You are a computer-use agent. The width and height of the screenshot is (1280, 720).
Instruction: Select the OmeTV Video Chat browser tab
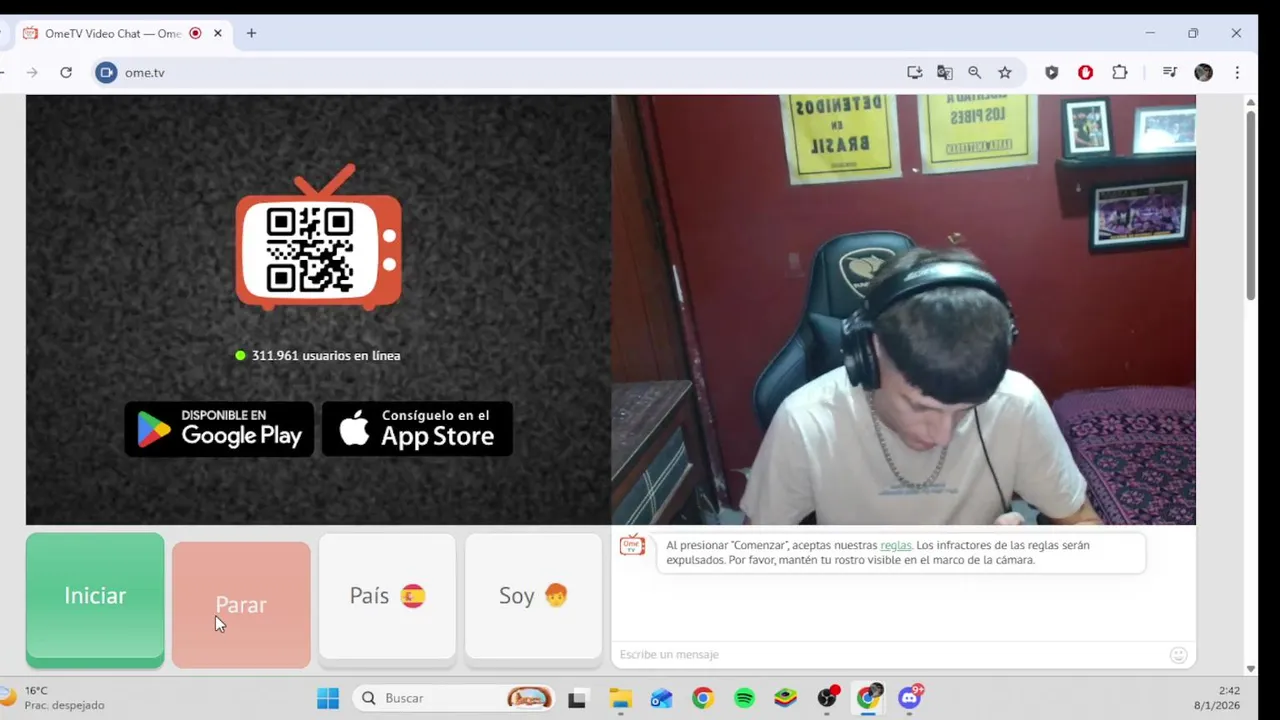(122, 33)
